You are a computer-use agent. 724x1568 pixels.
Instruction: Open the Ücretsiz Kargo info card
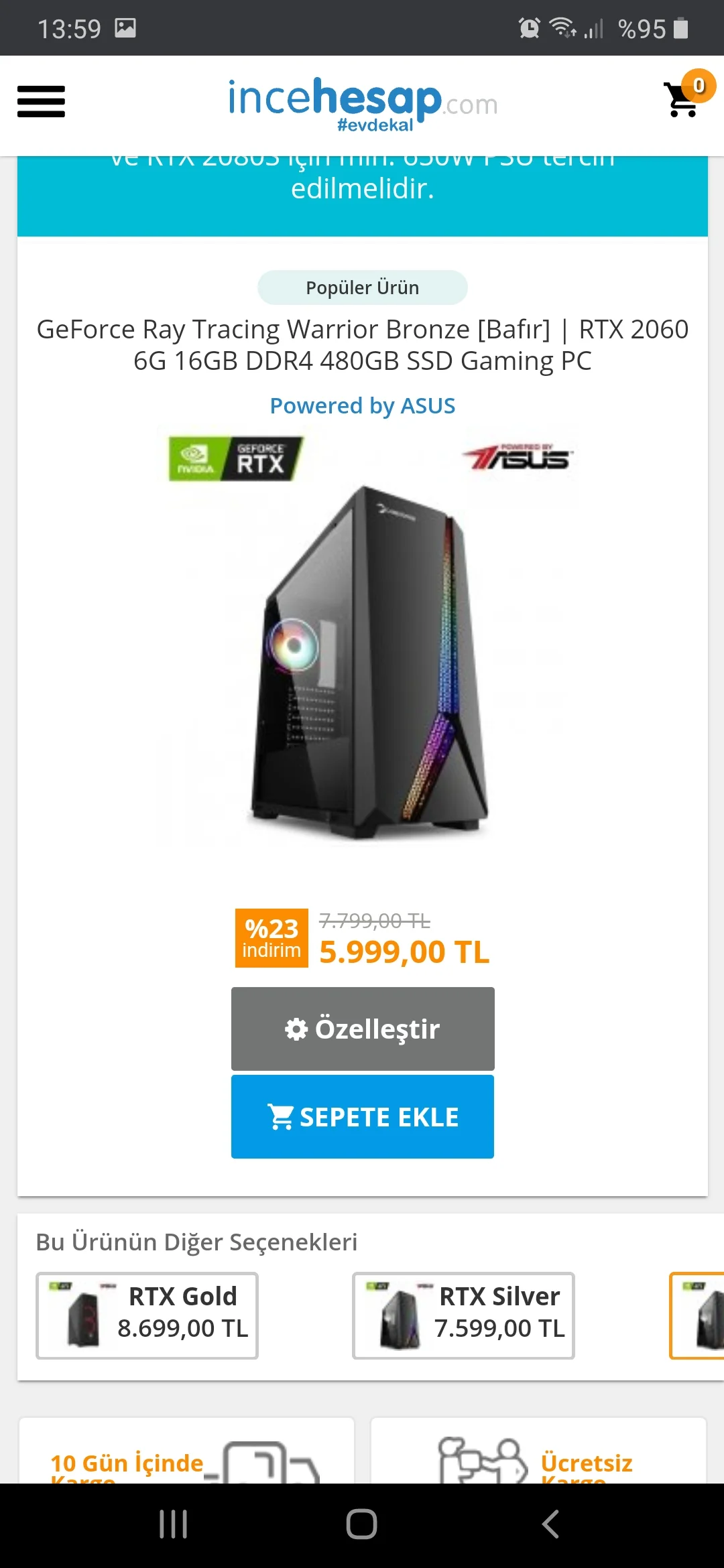point(538,1451)
